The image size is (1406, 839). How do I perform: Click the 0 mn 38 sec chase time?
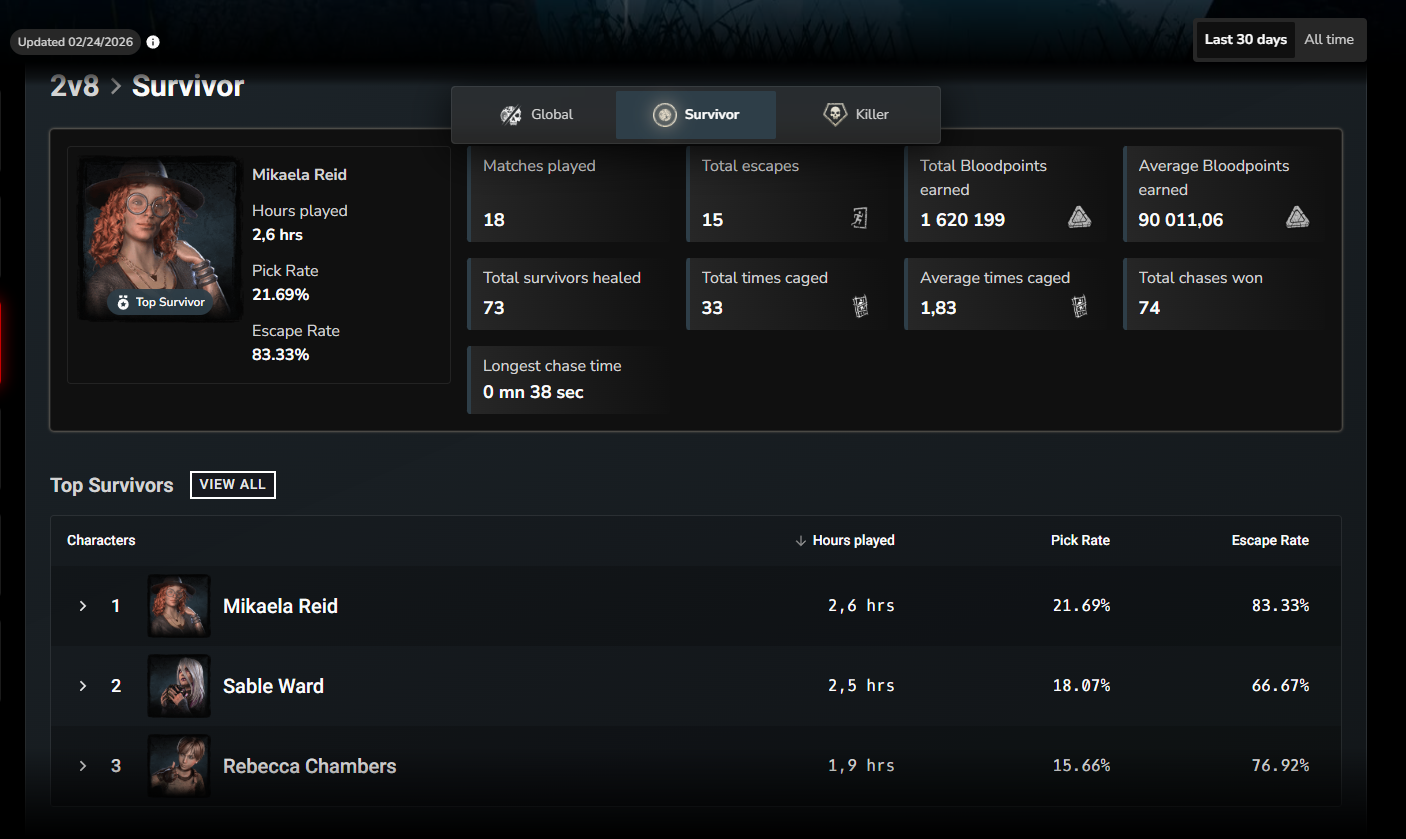(x=533, y=392)
